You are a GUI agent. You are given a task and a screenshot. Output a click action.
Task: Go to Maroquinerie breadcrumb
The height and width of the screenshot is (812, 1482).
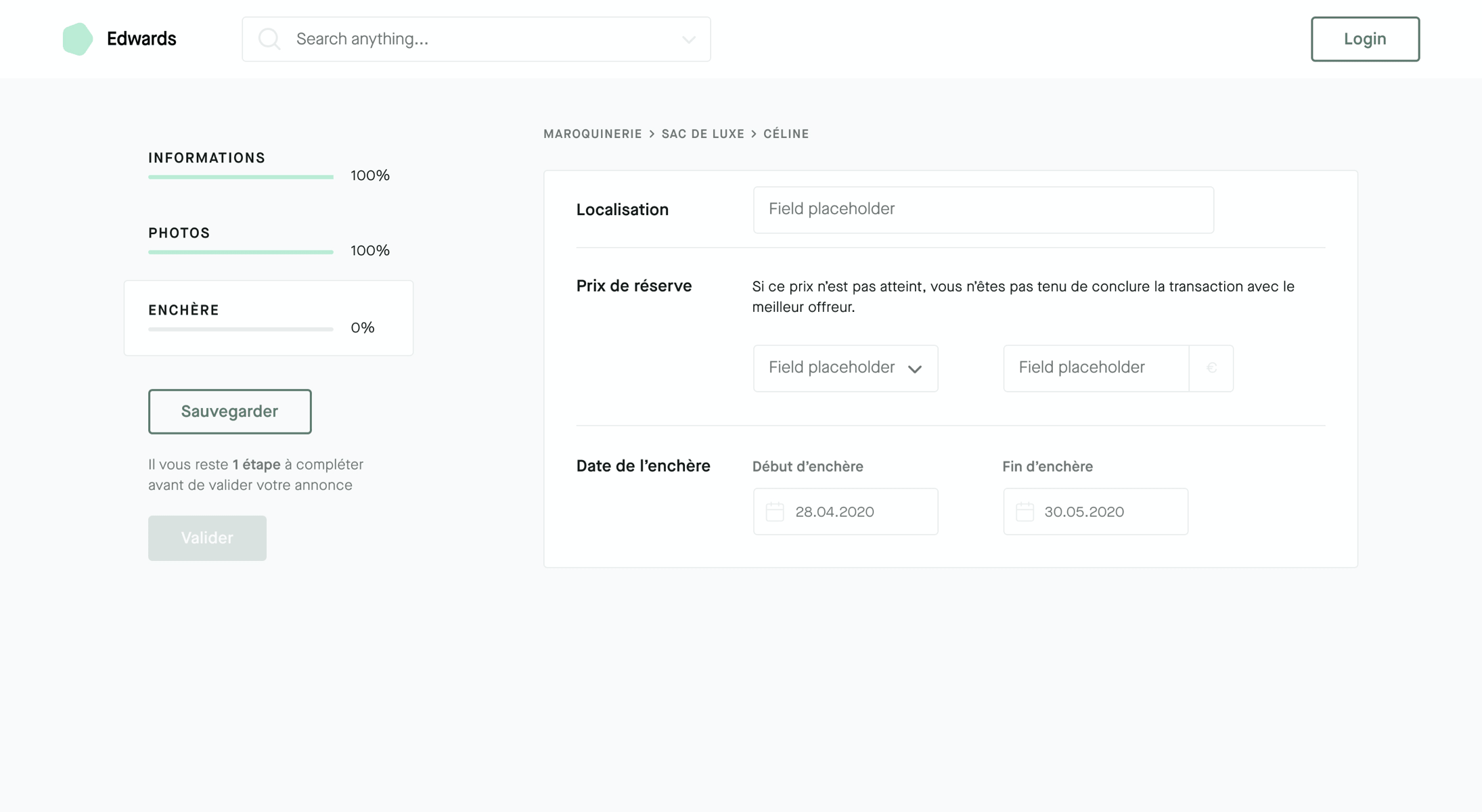[x=592, y=134]
